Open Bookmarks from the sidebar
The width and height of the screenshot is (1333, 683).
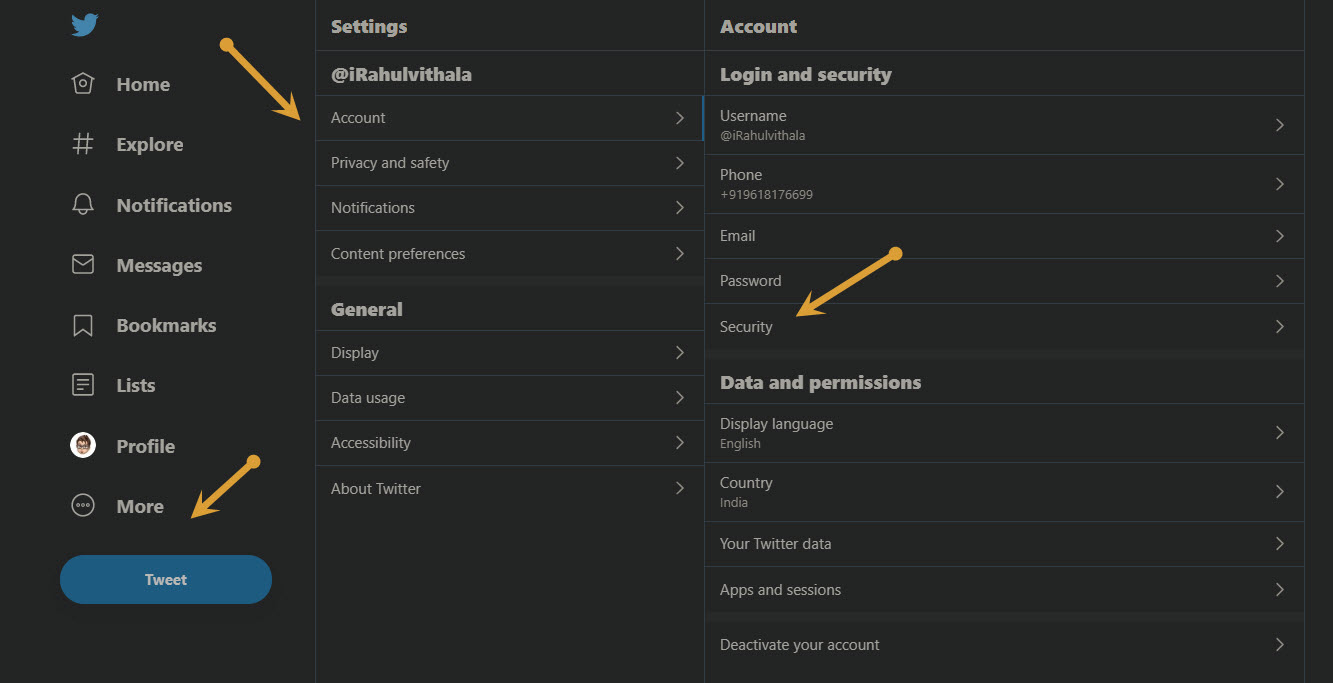(x=166, y=326)
